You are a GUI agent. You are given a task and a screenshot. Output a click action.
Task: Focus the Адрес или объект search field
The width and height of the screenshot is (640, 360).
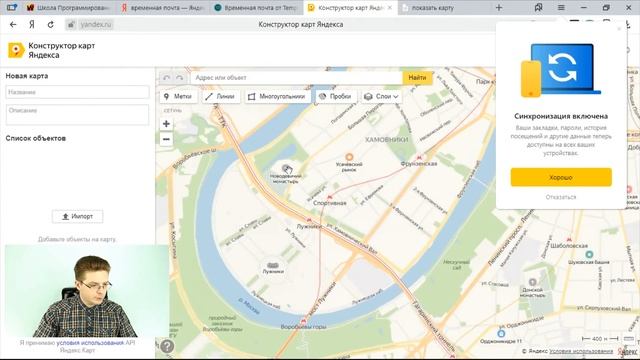pyautogui.click(x=297, y=78)
